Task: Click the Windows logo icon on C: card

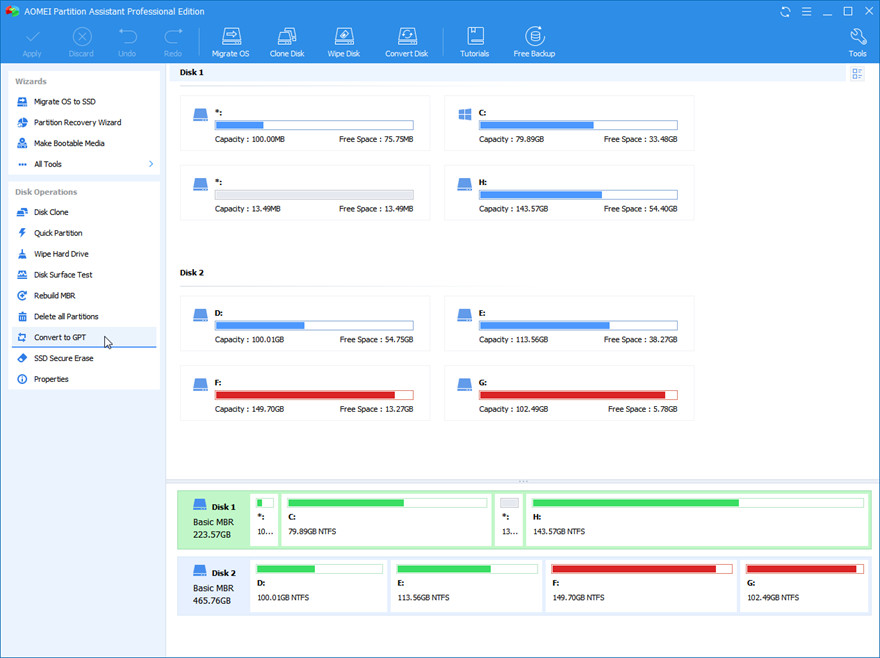Action: pos(465,115)
